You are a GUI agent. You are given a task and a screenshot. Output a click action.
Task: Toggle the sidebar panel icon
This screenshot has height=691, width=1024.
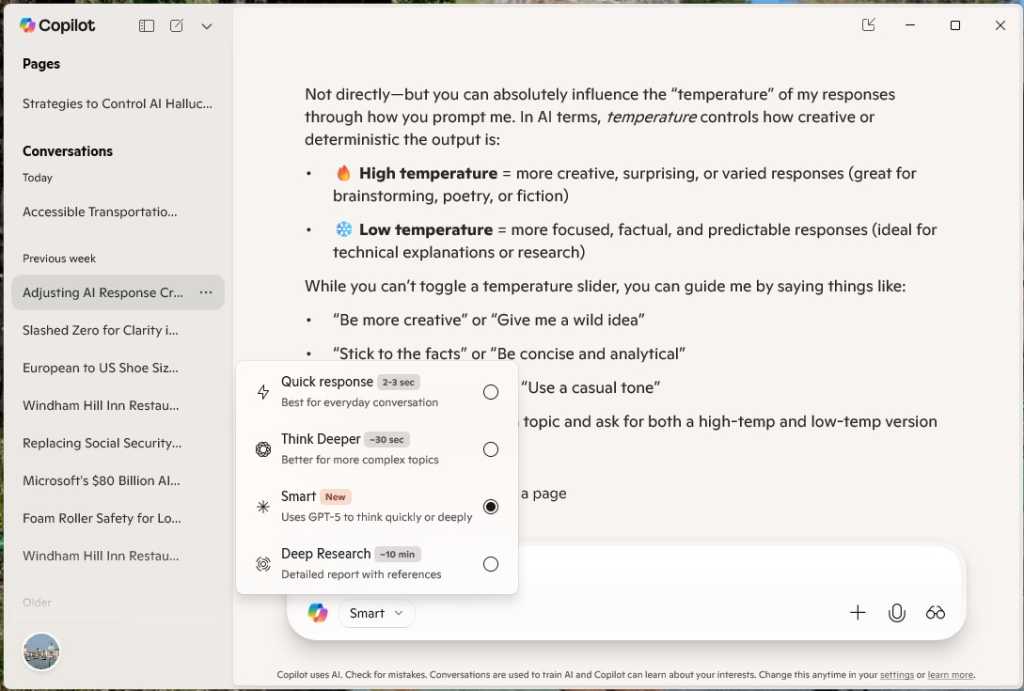[146, 26]
